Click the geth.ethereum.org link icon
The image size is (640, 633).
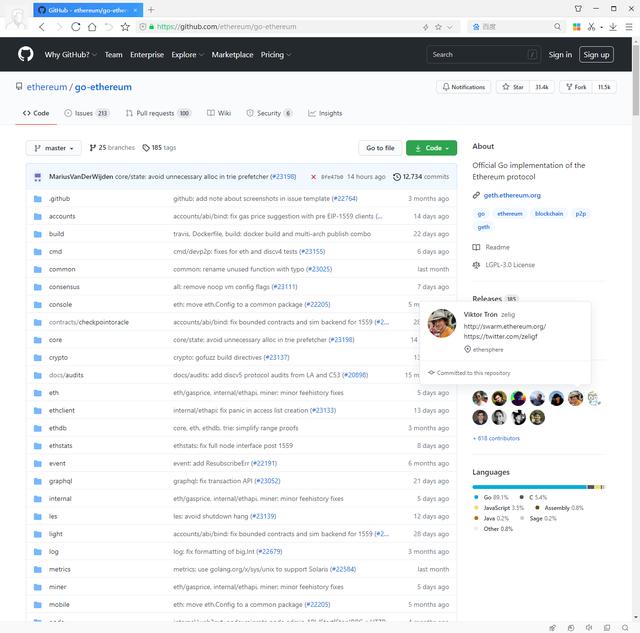point(476,195)
